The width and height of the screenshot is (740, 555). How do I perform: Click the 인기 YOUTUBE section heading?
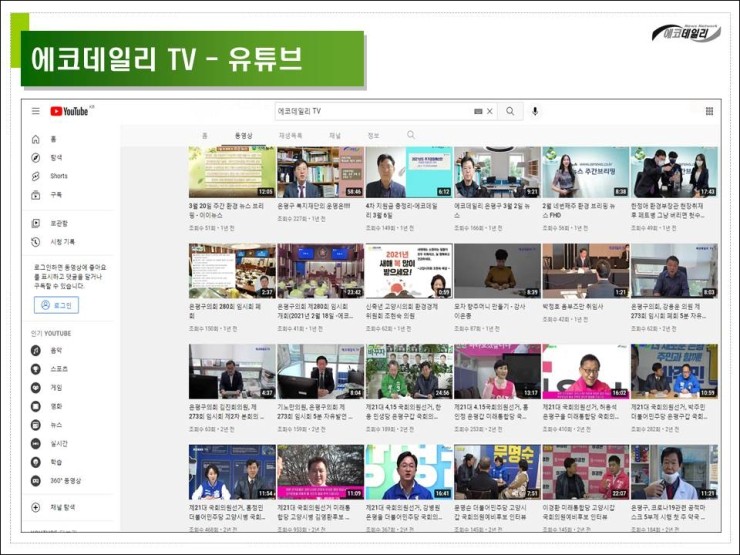(51, 333)
